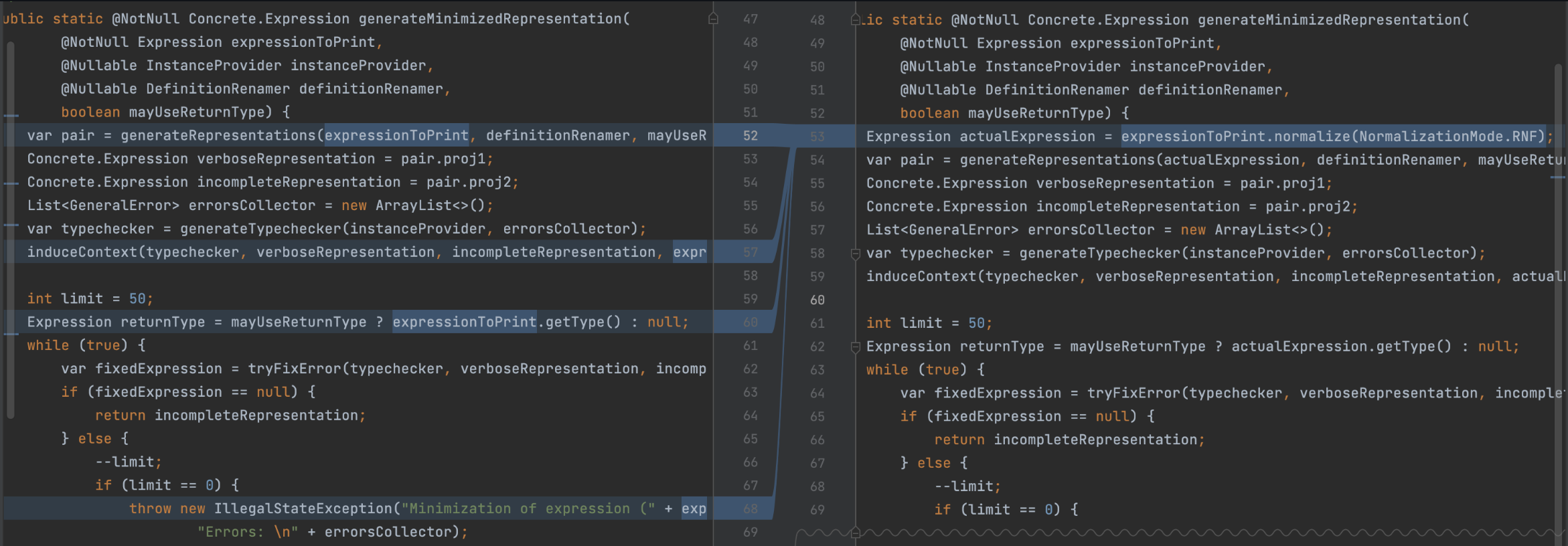Select left line number 68 in gutter
This screenshot has height=546, width=1568.
click(751, 509)
